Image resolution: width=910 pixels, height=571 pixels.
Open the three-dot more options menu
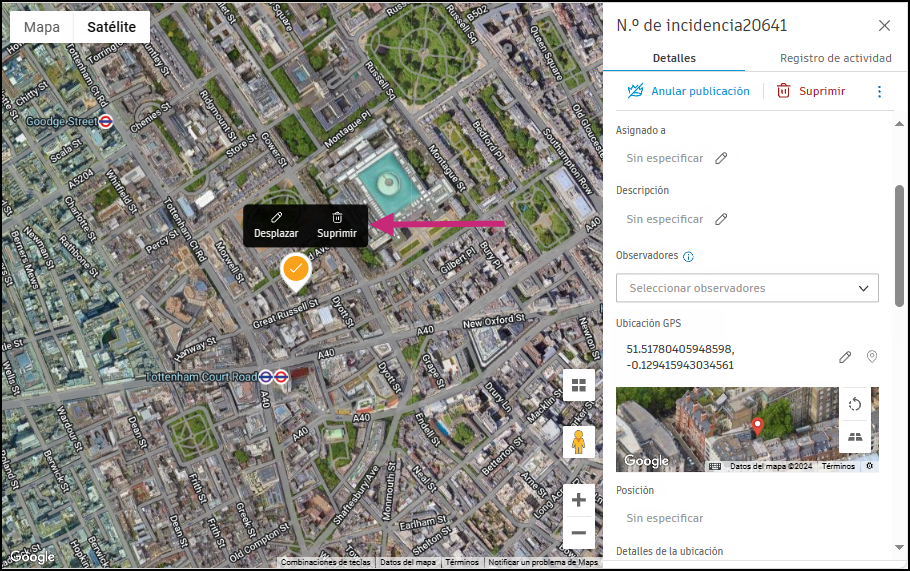pos(879,92)
